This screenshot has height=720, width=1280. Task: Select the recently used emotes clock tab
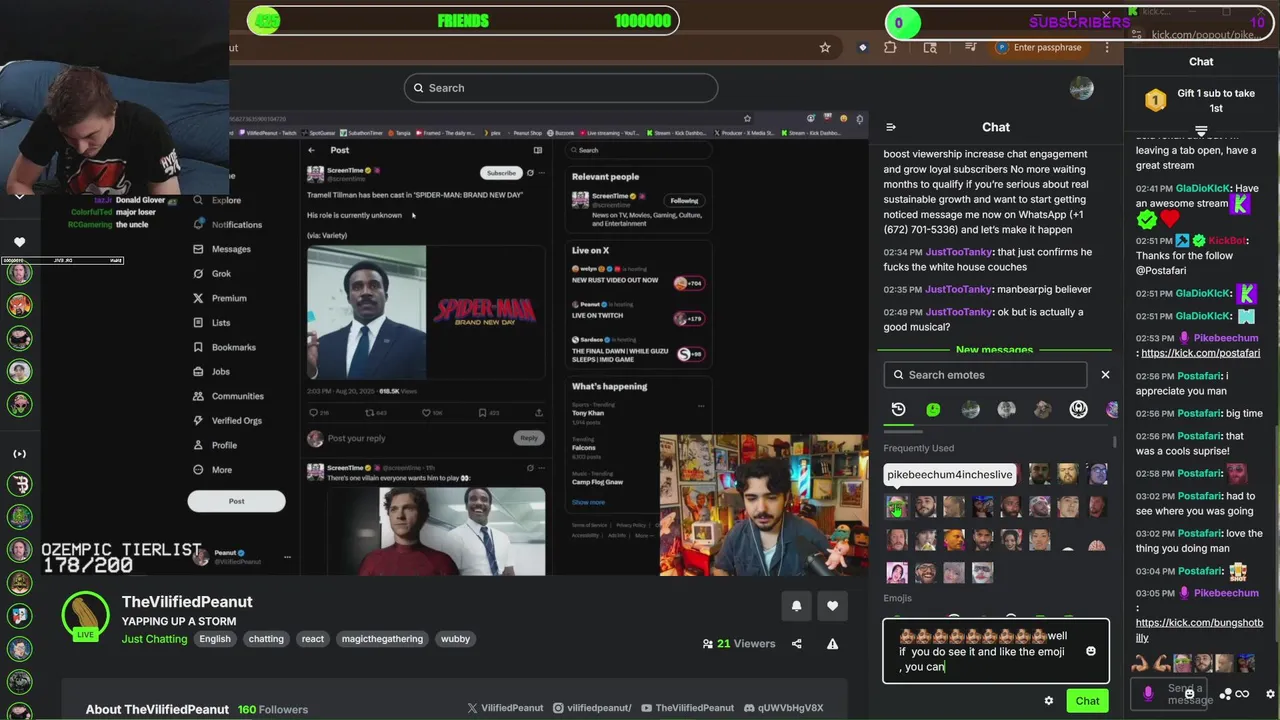point(898,409)
